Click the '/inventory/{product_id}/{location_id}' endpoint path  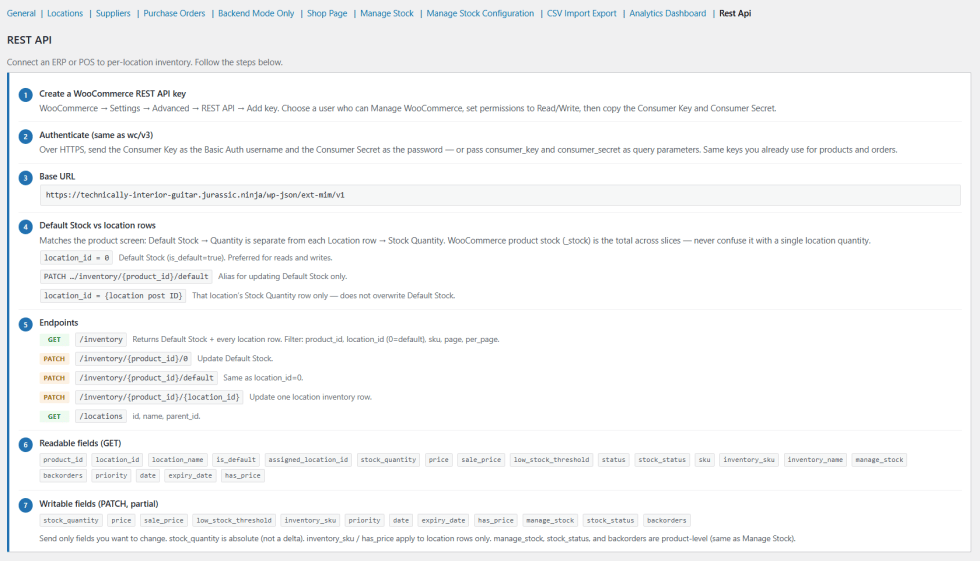[x=159, y=397]
